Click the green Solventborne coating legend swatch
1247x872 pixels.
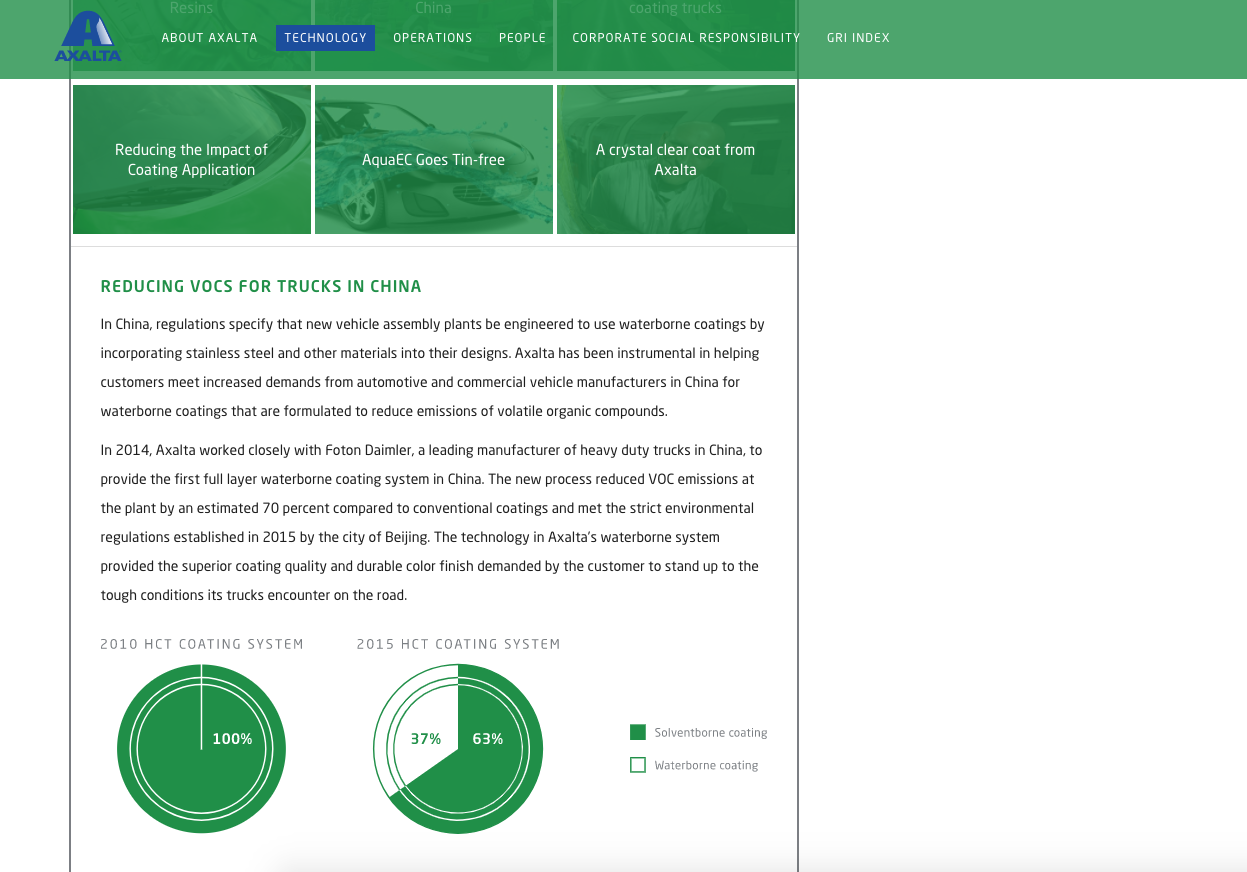638,733
